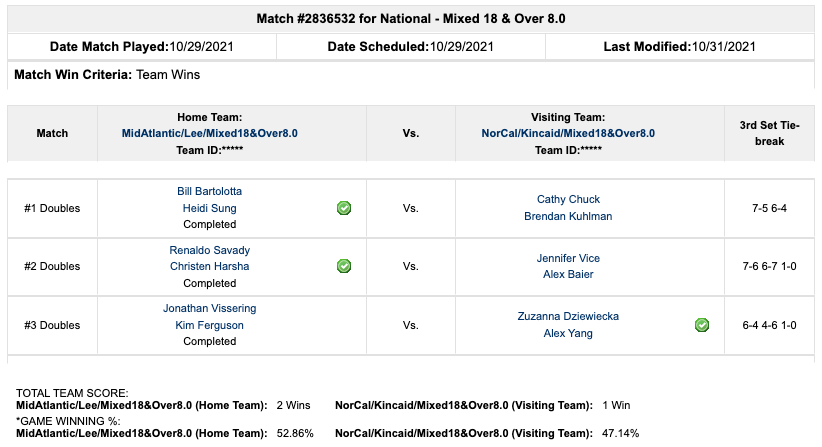
Task: Select visiting player Jennifer Vice
Action: click(x=568, y=258)
